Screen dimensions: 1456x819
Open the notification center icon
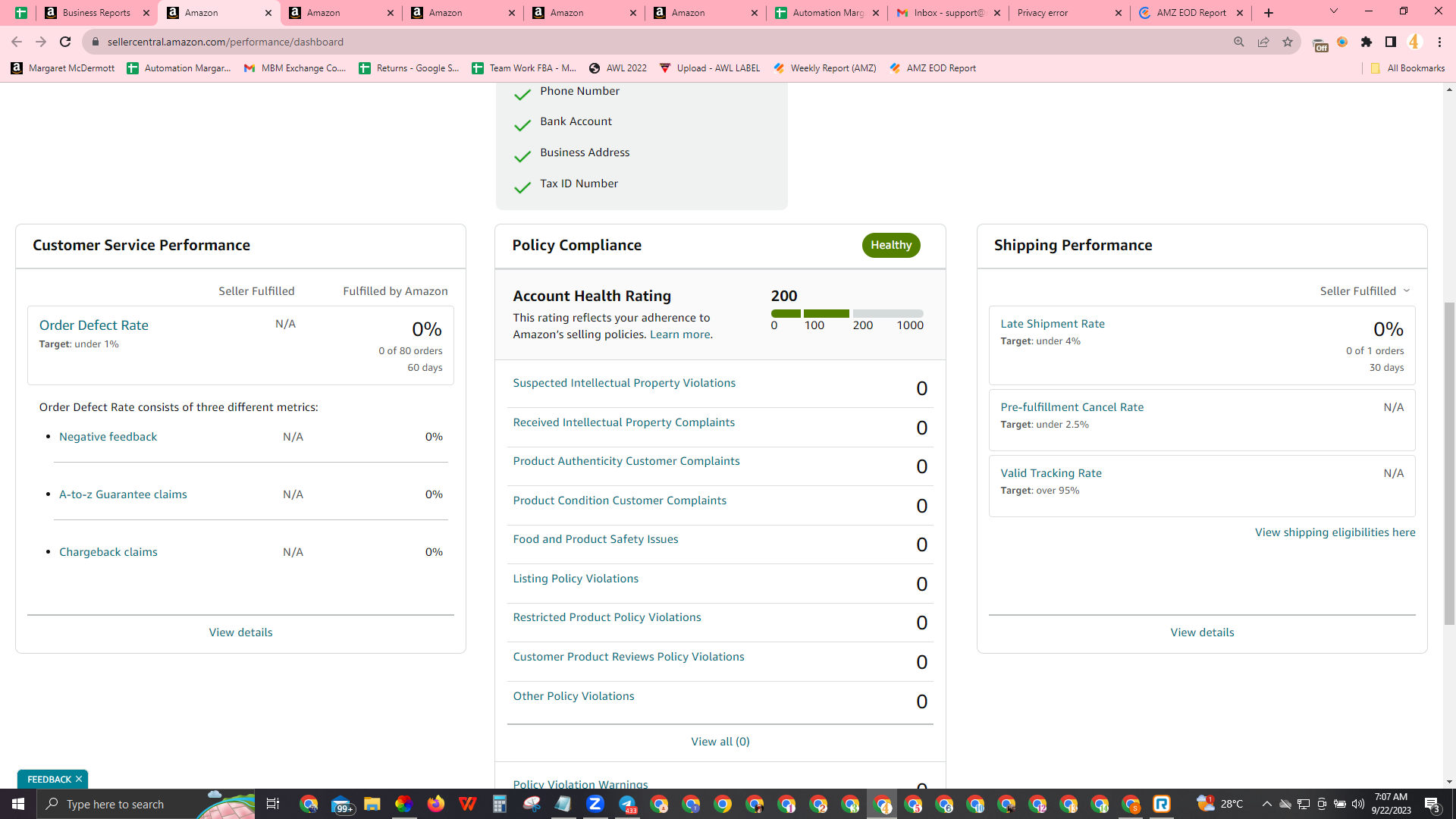[x=1432, y=804]
